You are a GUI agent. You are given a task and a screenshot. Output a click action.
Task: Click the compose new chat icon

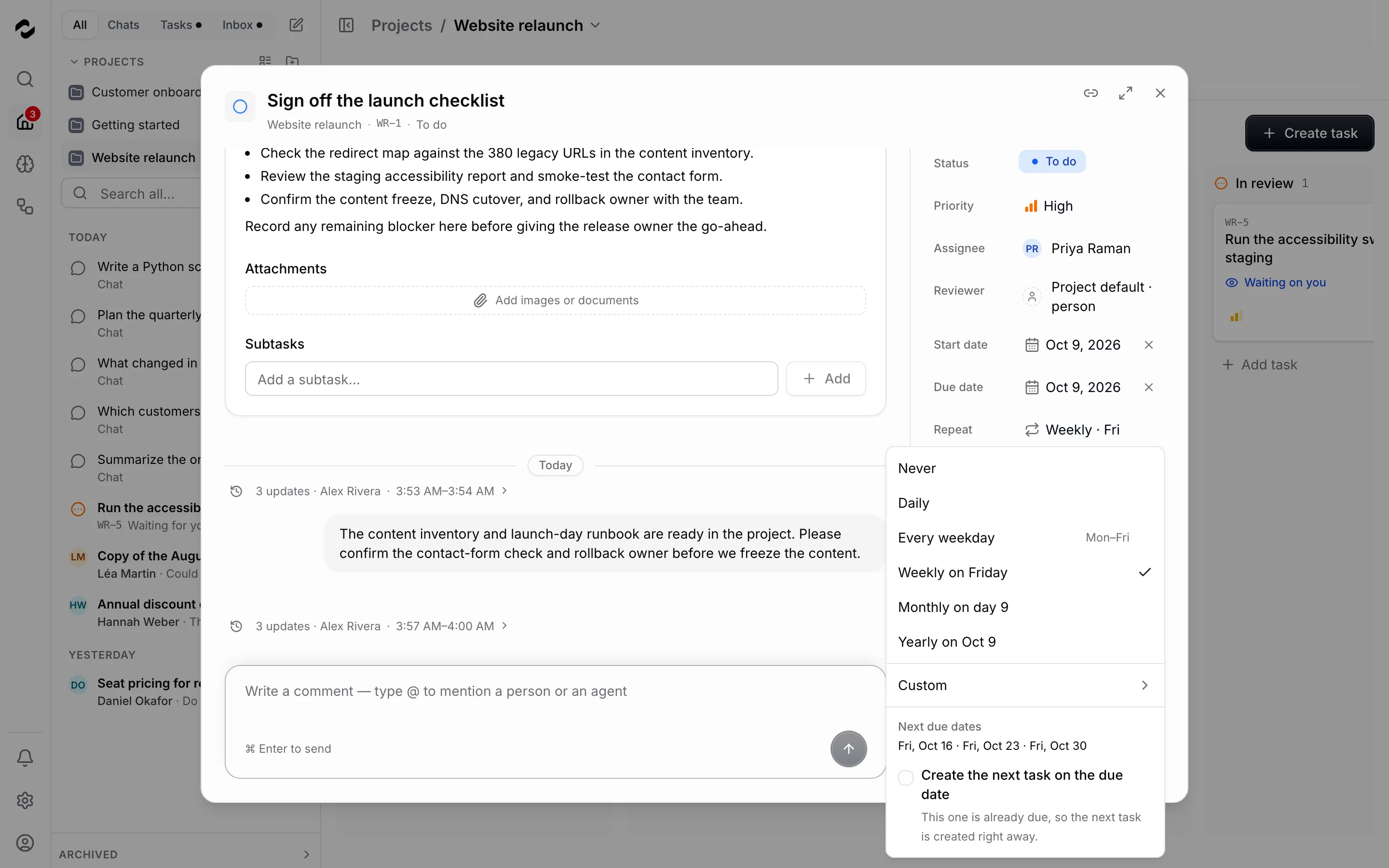point(296,25)
